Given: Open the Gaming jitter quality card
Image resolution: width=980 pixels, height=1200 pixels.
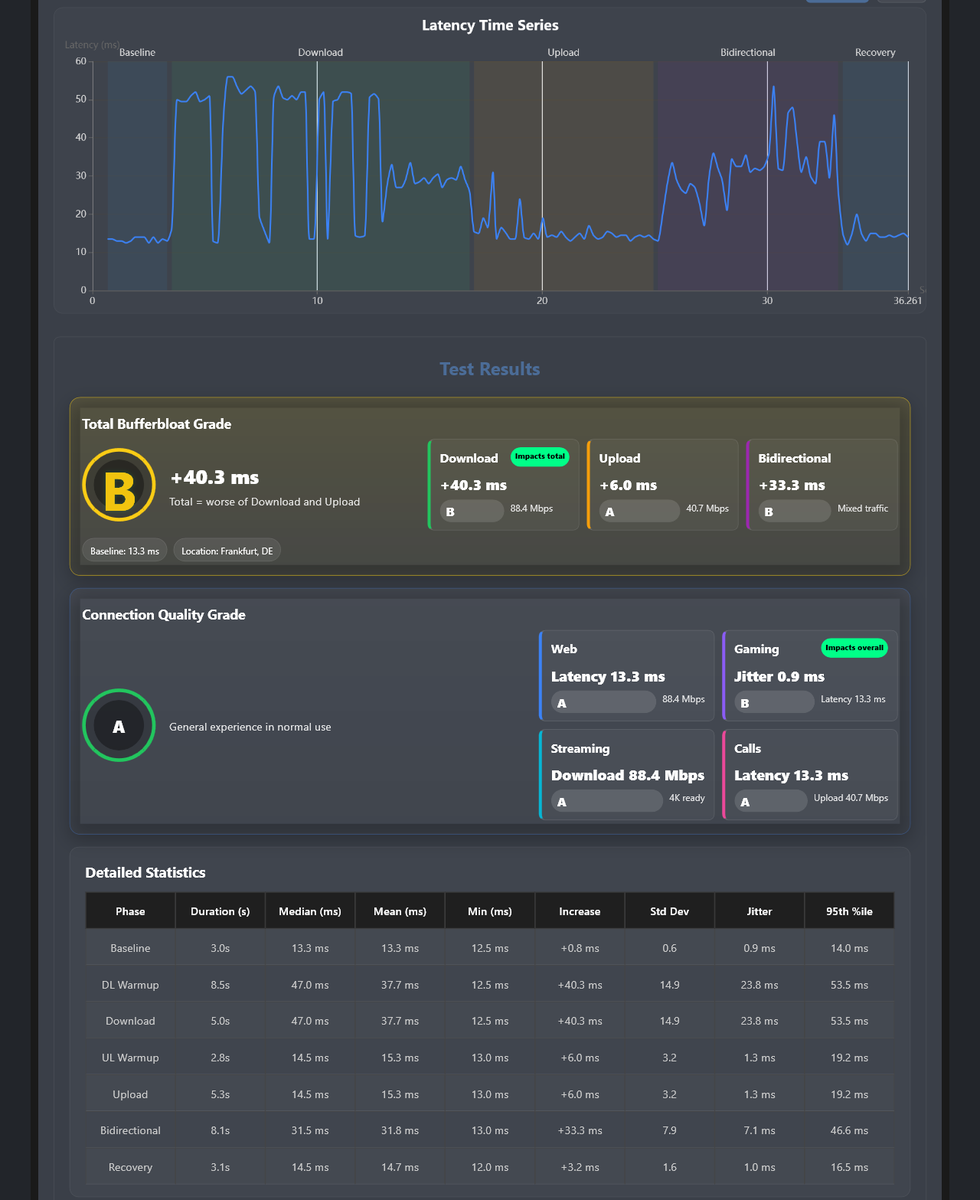Looking at the screenshot, I should 810,676.
